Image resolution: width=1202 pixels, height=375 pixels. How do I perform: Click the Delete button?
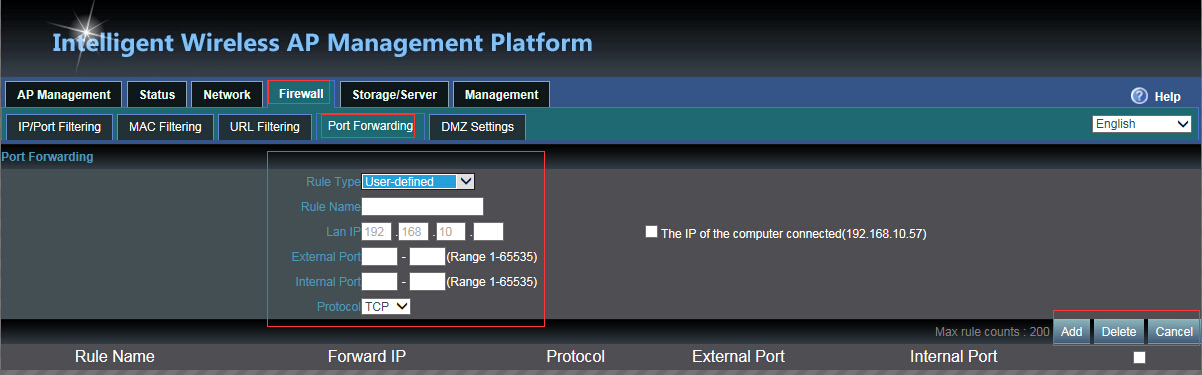[1119, 332]
